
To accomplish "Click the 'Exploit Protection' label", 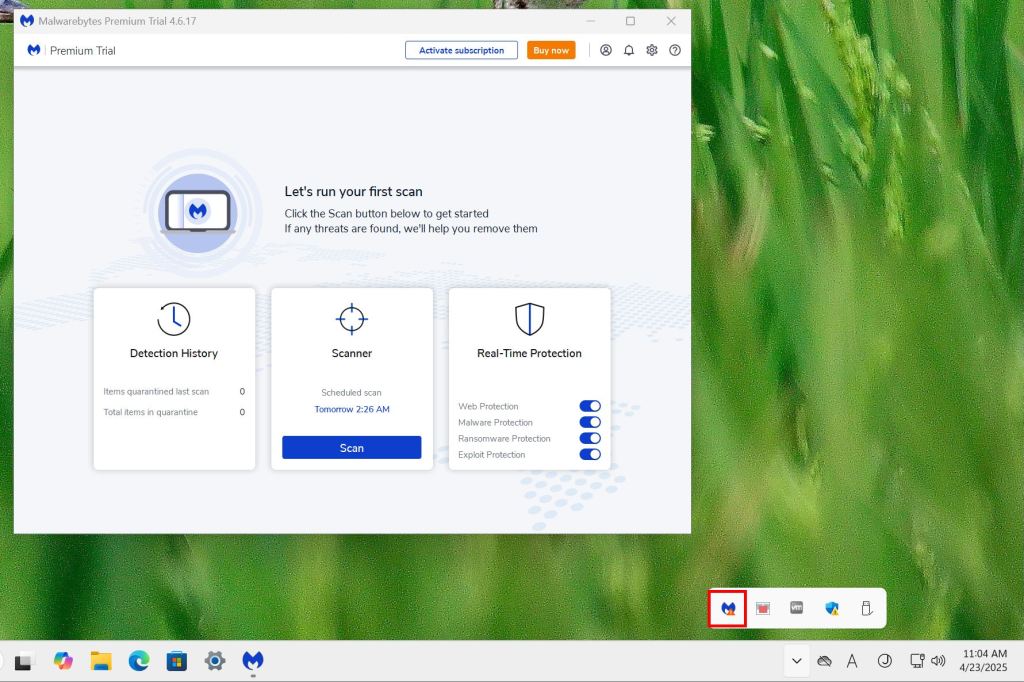I will (491, 455).
